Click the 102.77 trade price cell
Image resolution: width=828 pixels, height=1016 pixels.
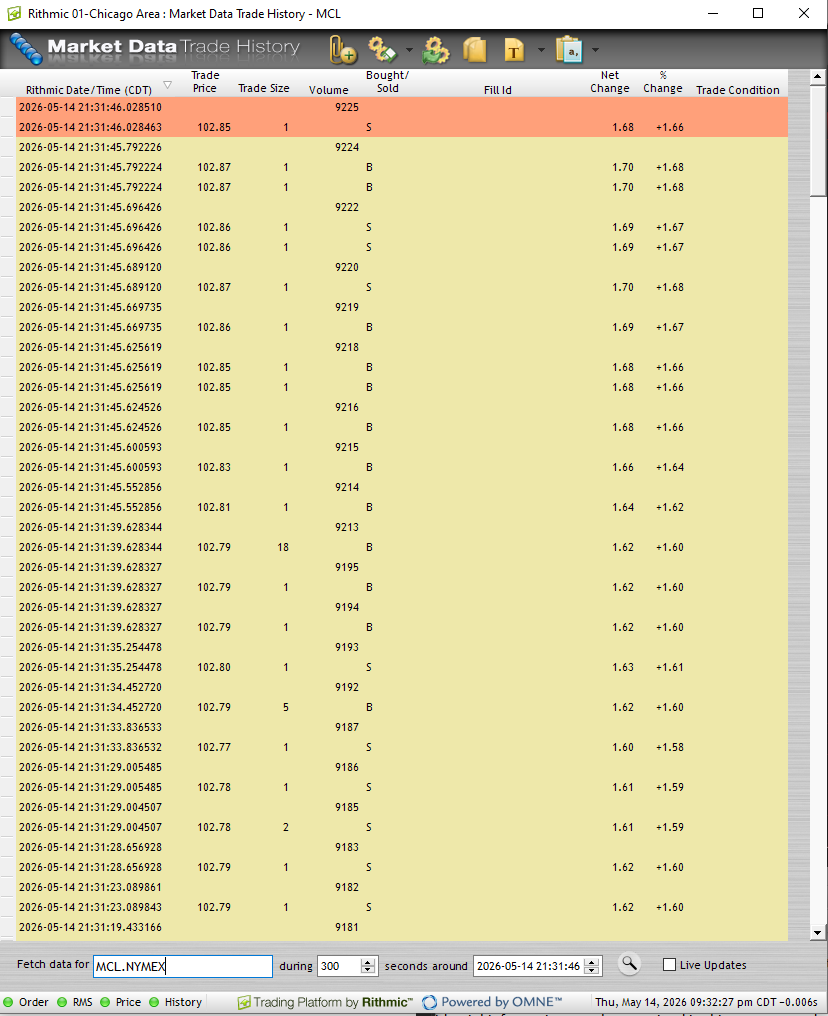(214, 747)
